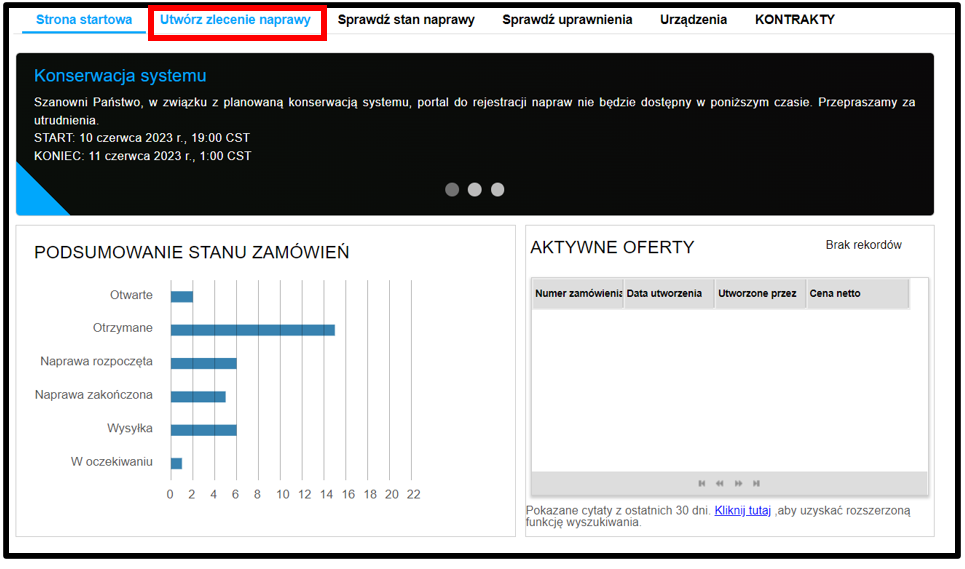Click the Wysyłka bar in the chart
Viewport: 965px width, 569px height.
[x=204, y=430]
